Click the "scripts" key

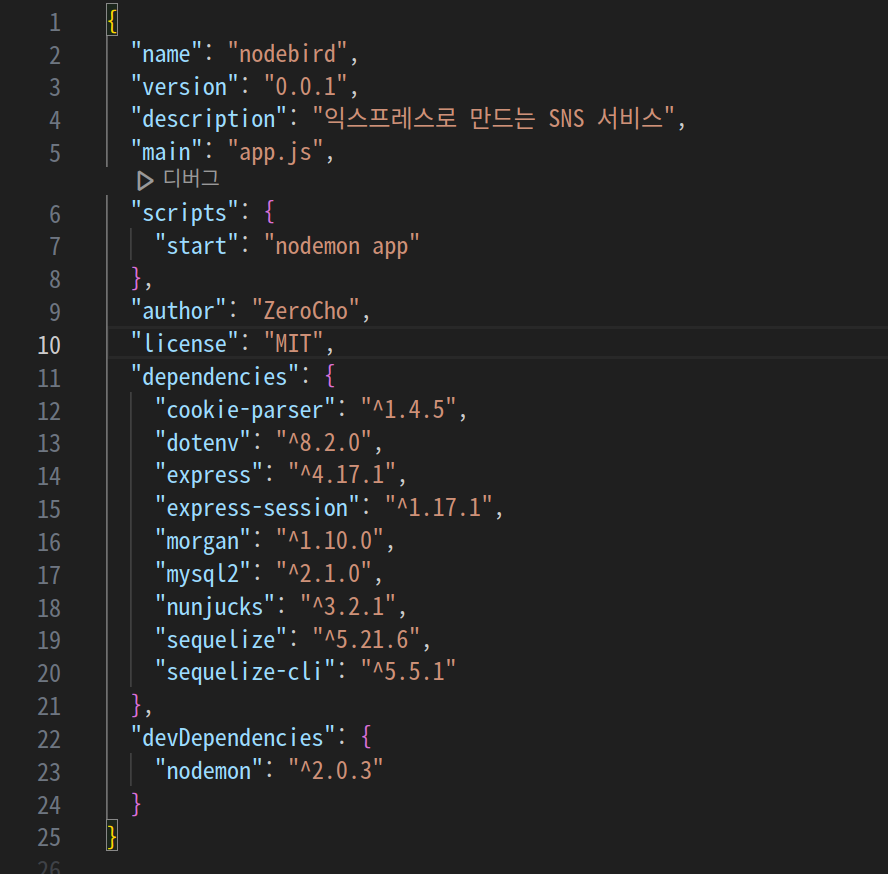(185, 213)
